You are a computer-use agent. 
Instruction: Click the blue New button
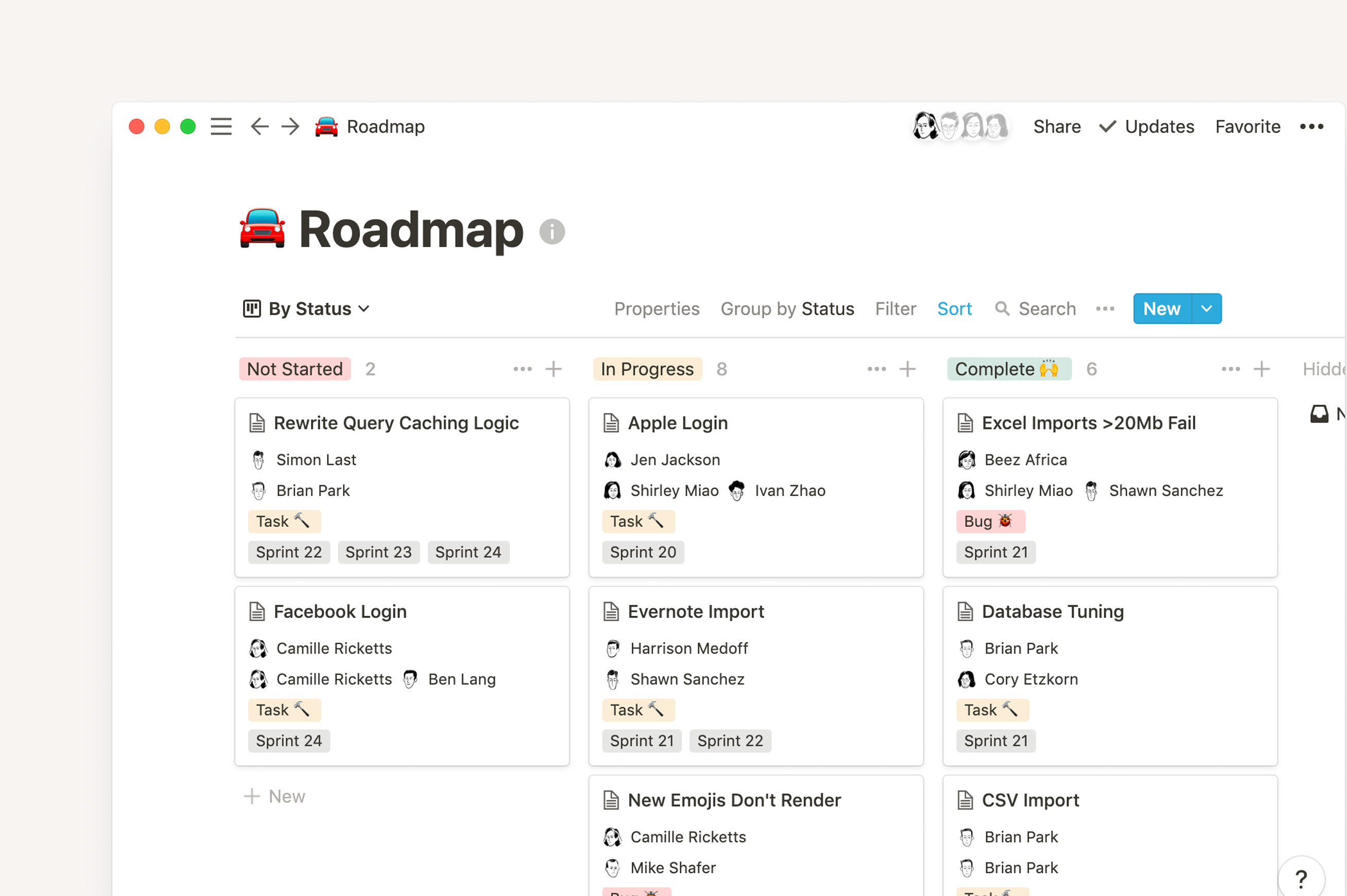point(1161,308)
